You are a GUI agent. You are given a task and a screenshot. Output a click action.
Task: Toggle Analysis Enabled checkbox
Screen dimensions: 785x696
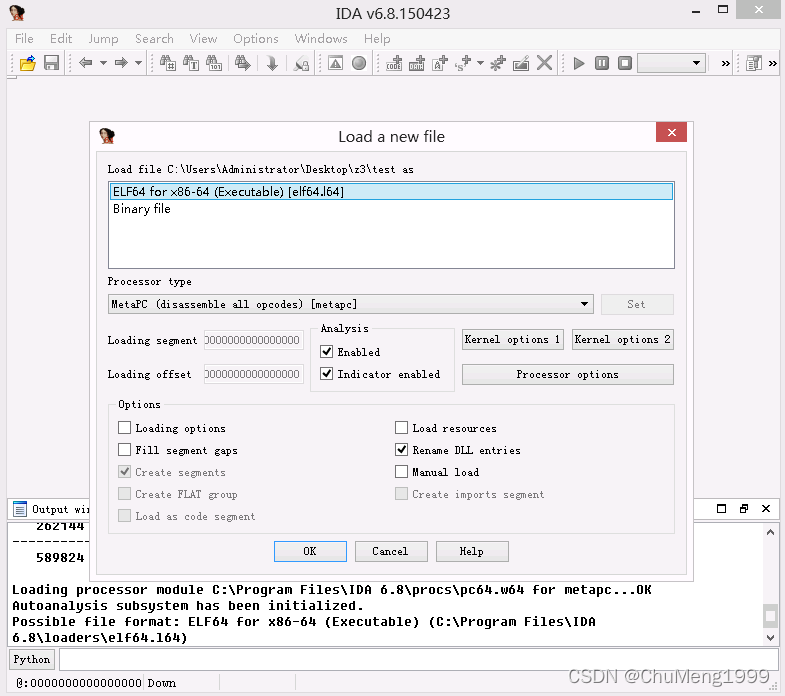(326, 352)
